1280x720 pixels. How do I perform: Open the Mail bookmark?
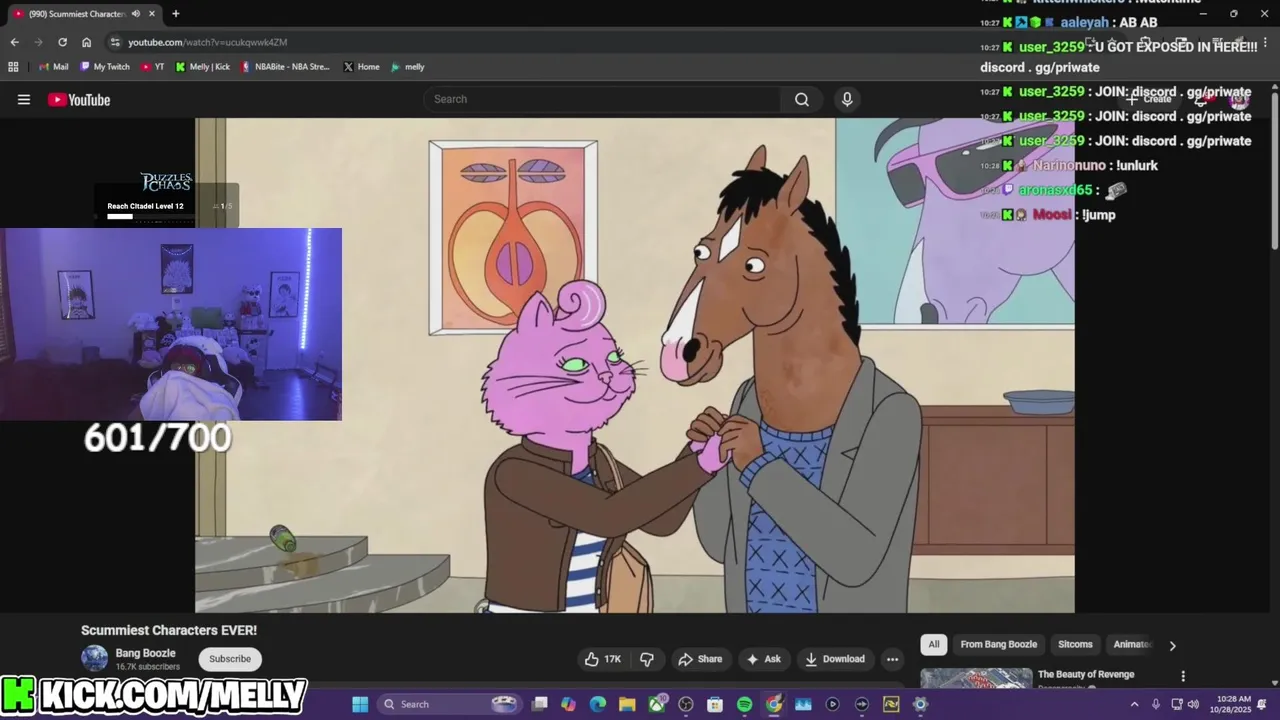(x=53, y=67)
